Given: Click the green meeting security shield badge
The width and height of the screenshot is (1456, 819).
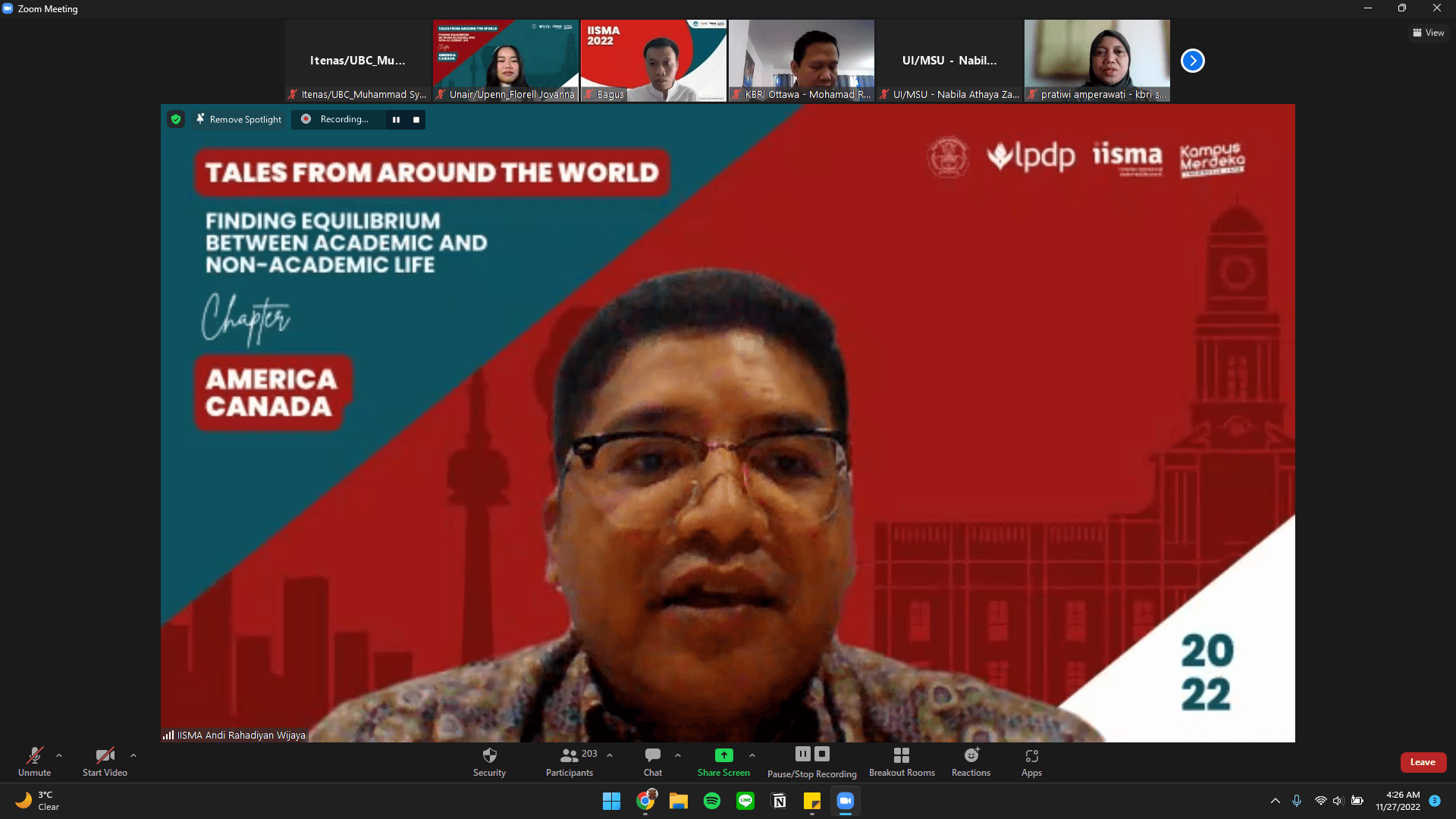Looking at the screenshot, I should (x=176, y=119).
